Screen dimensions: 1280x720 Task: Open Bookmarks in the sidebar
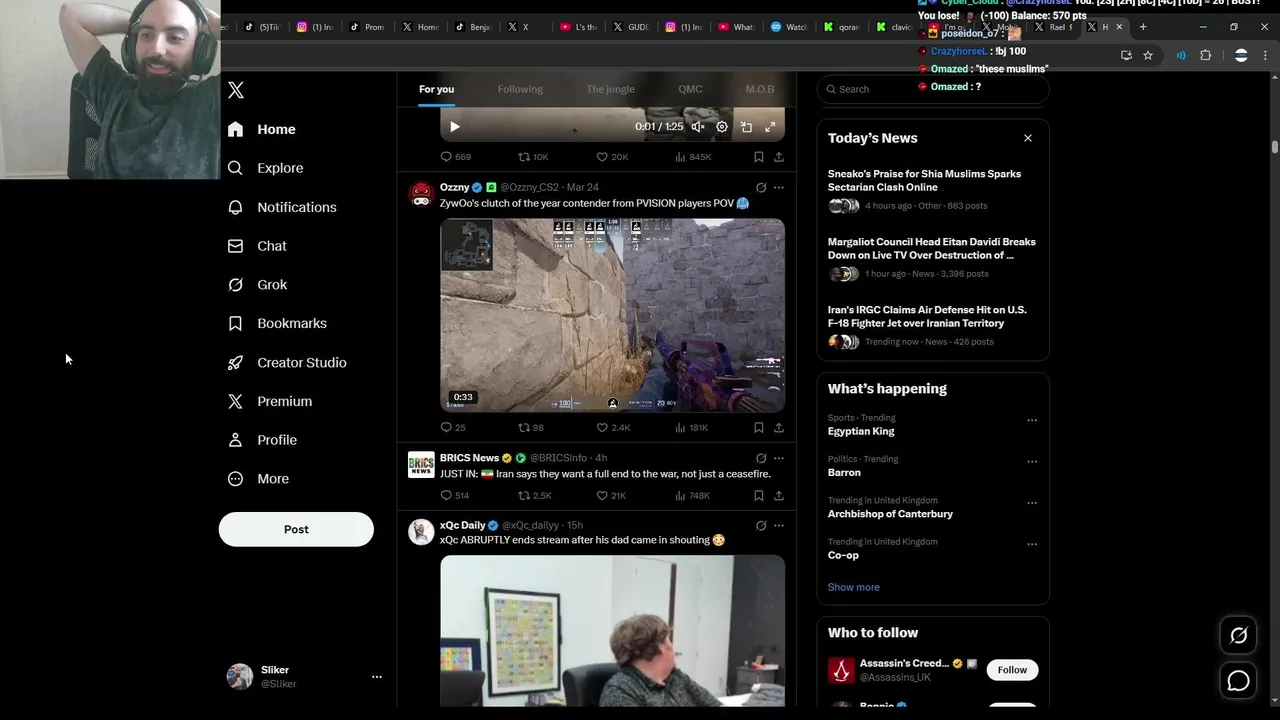click(x=277, y=324)
